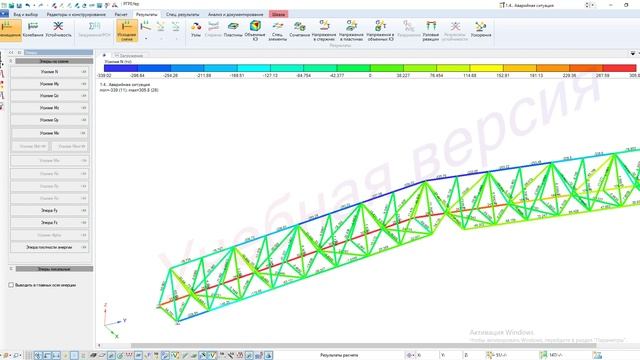Click the yellow segment of color scale
Viewport: 640px width, 360px height.
pyautogui.click(x=487, y=68)
